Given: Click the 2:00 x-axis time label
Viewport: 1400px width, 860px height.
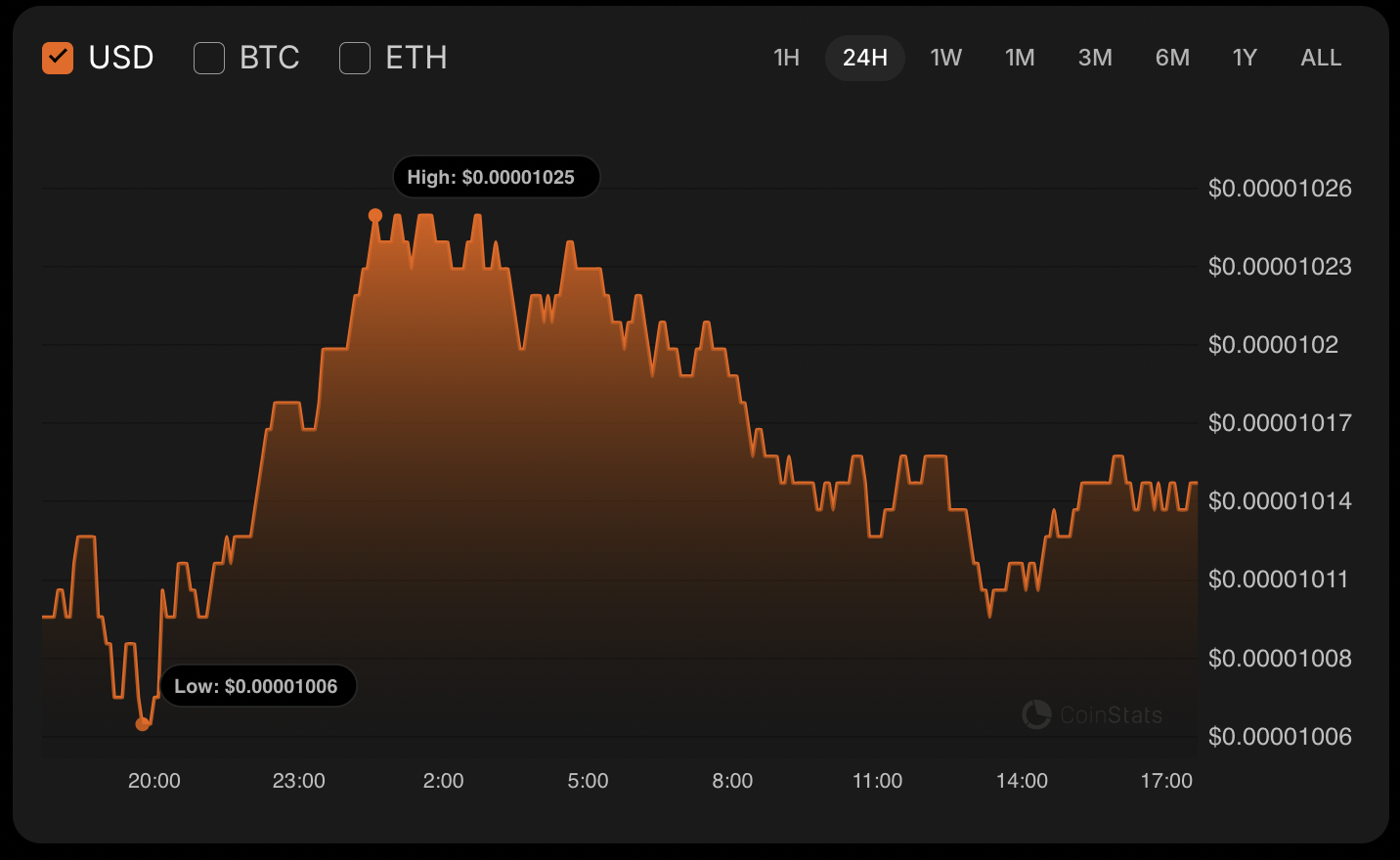Looking at the screenshot, I should pos(443,781).
